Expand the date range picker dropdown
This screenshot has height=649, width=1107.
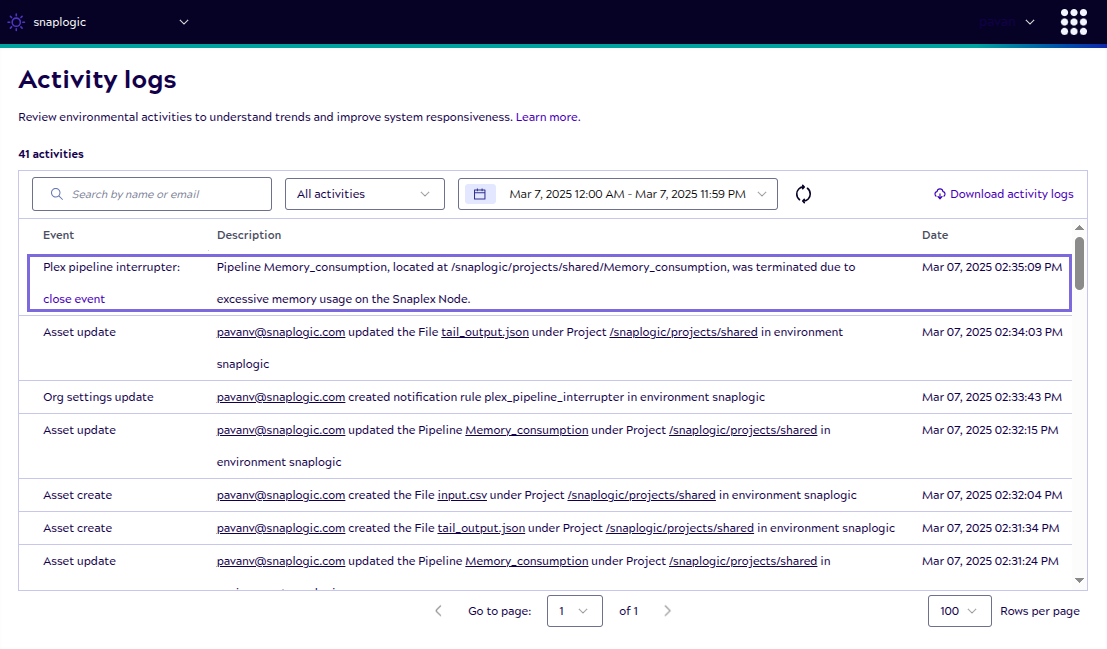[x=762, y=193]
